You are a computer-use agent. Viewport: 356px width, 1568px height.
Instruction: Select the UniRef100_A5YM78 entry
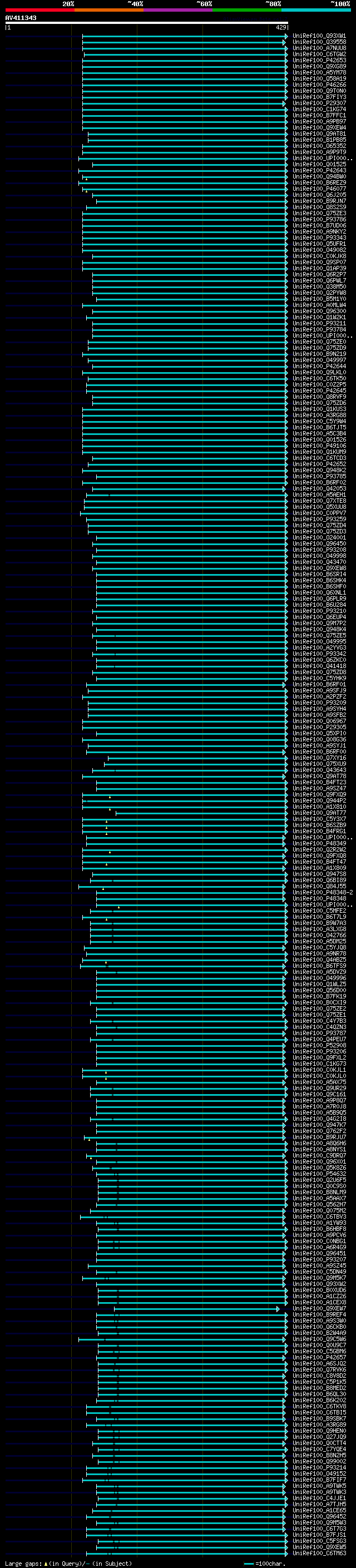click(x=319, y=72)
